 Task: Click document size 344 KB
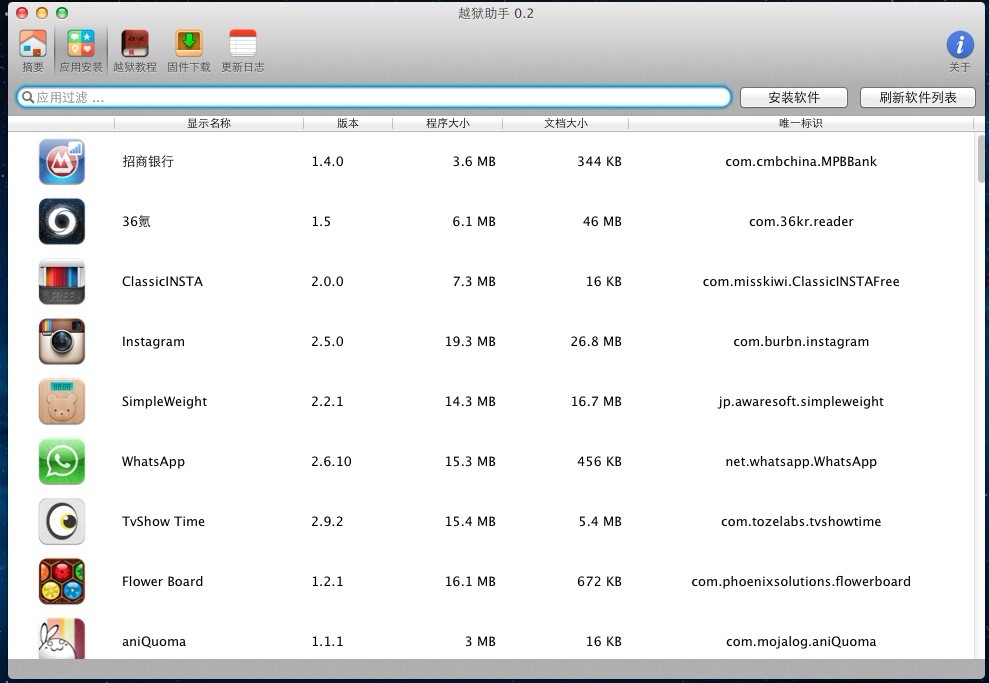pyautogui.click(x=599, y=161)
